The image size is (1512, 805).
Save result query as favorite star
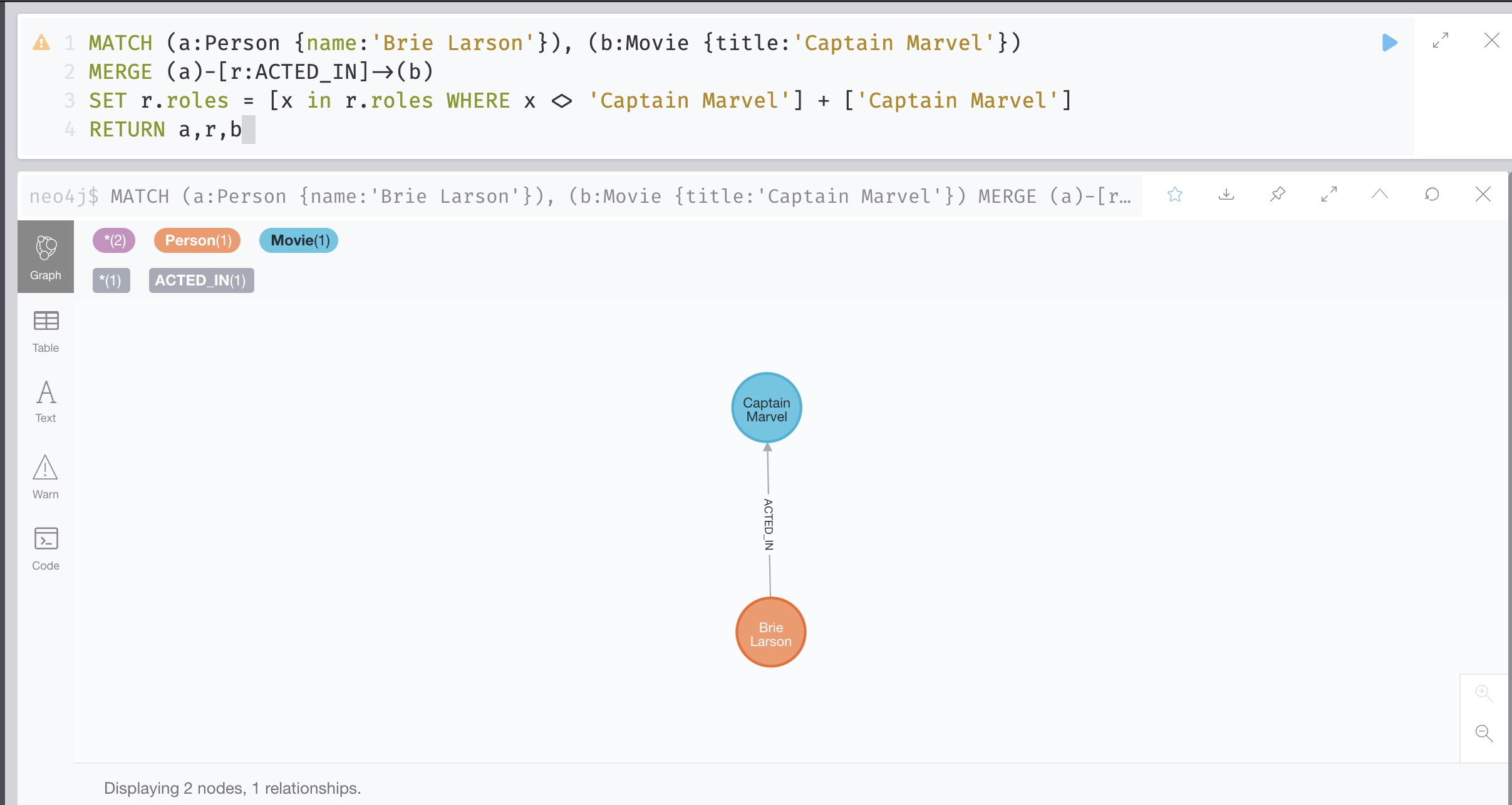(x=1175, y=195)
